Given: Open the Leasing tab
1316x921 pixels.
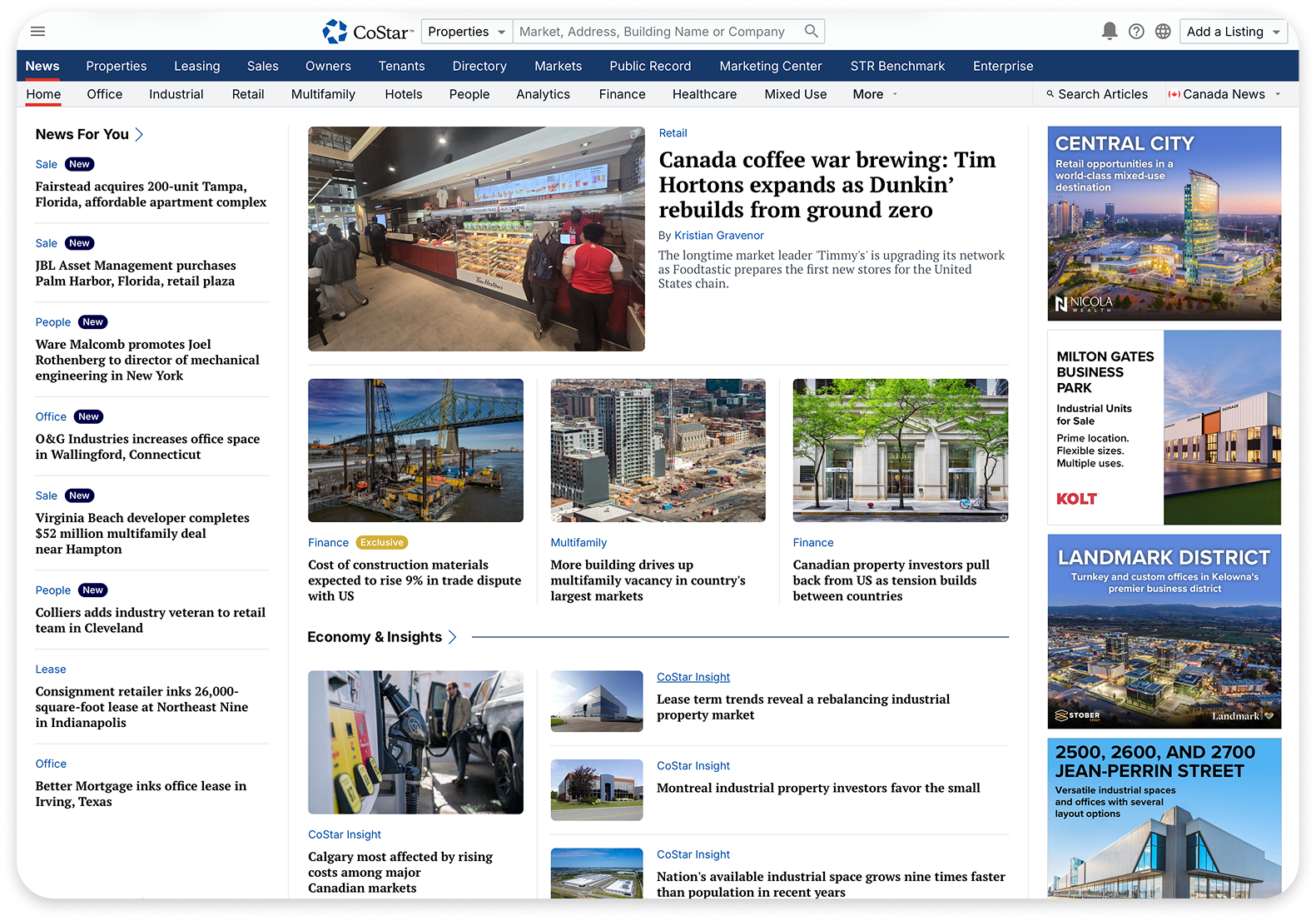Looking at the screenshot, I should point(197,66).
